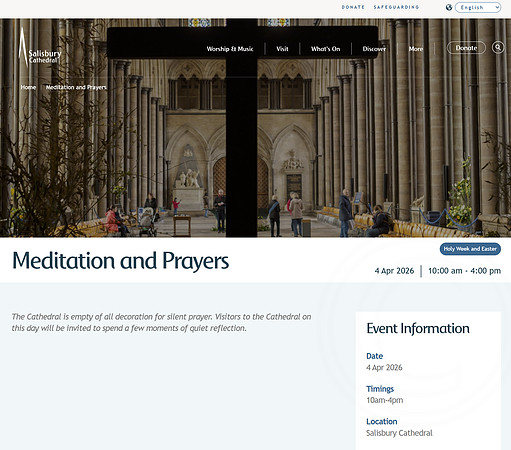Click the Holy Week and Easter tag
511x450 pixels.
click(470, 249)
